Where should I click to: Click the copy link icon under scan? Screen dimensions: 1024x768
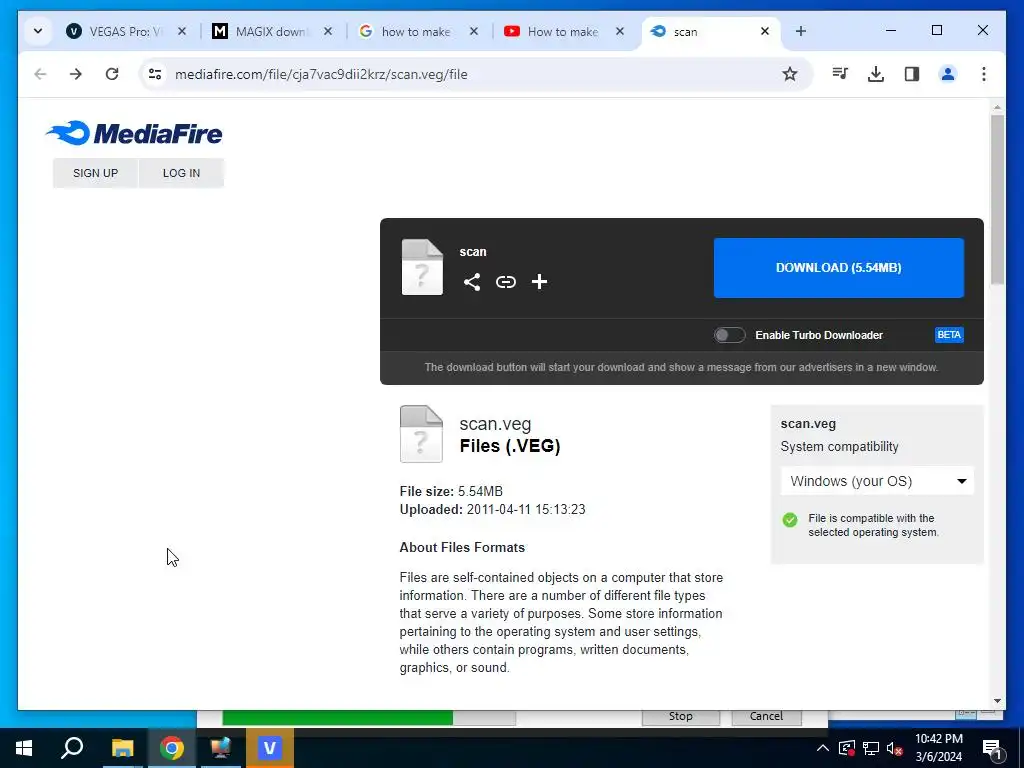point(505,282)
